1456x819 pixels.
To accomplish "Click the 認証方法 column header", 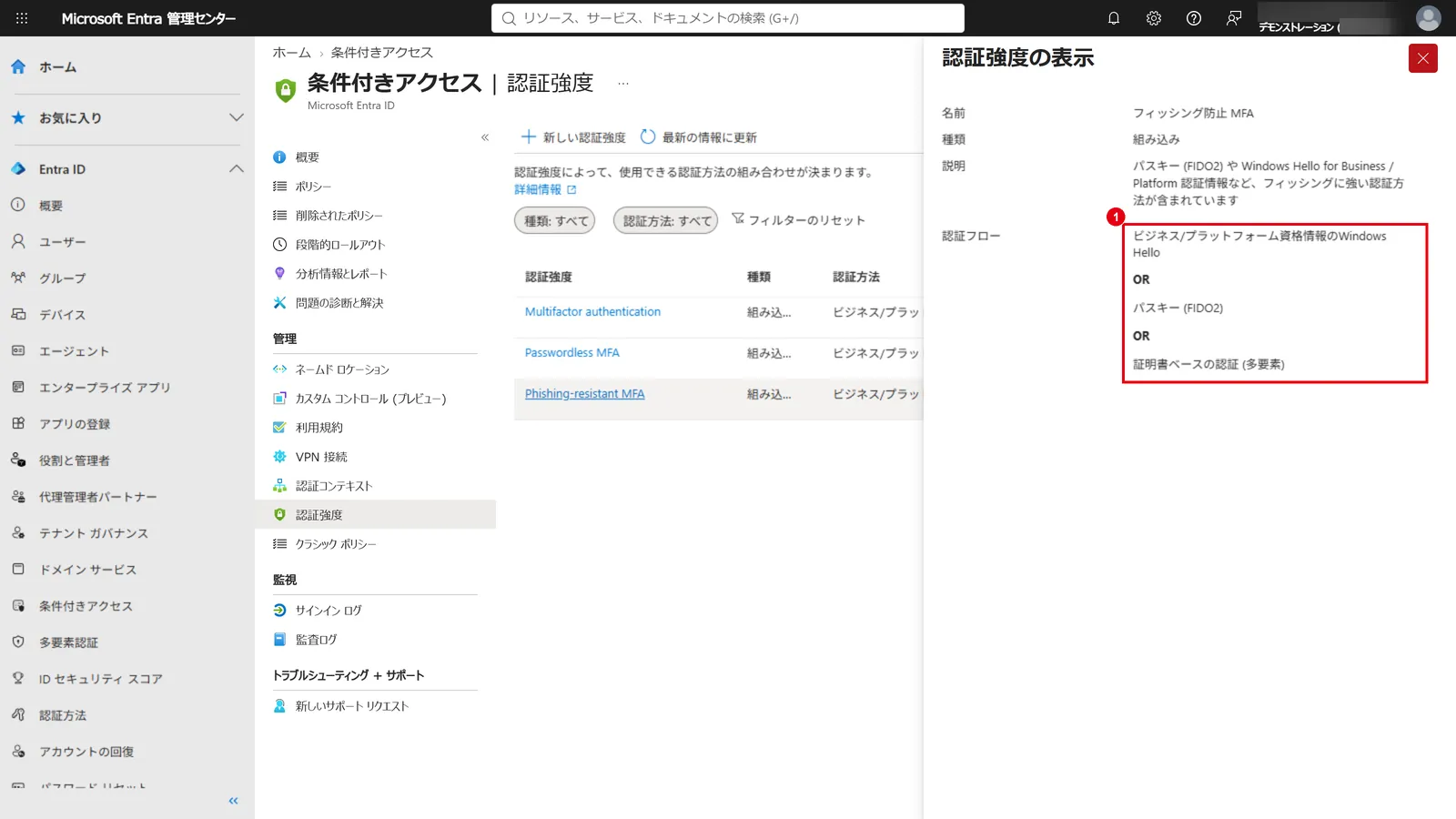I will tap(856, 277).
